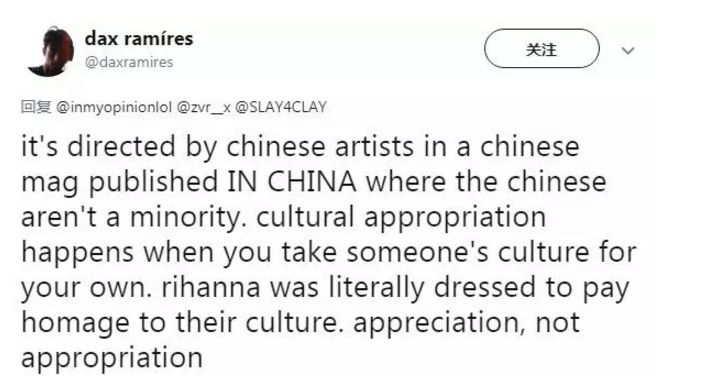Open dax ramíres profile avatar
This screenshot has height=383, width=705.
51,51
